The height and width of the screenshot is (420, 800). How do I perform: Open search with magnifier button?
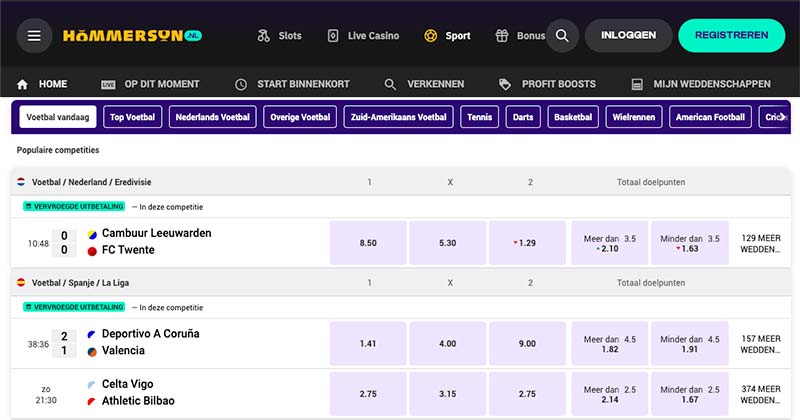pos(562,36)
